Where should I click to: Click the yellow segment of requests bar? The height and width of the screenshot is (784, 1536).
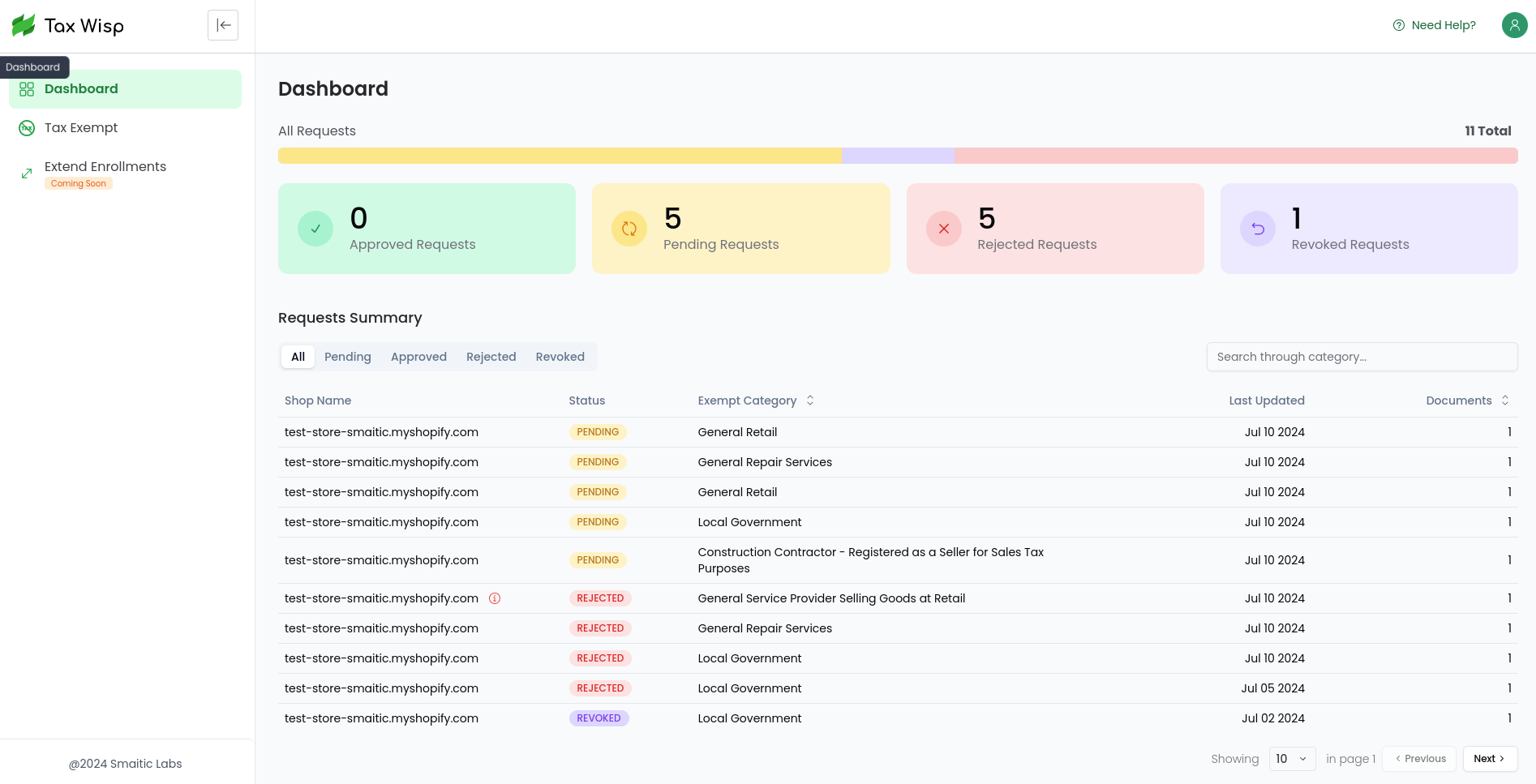pos(560,156)
